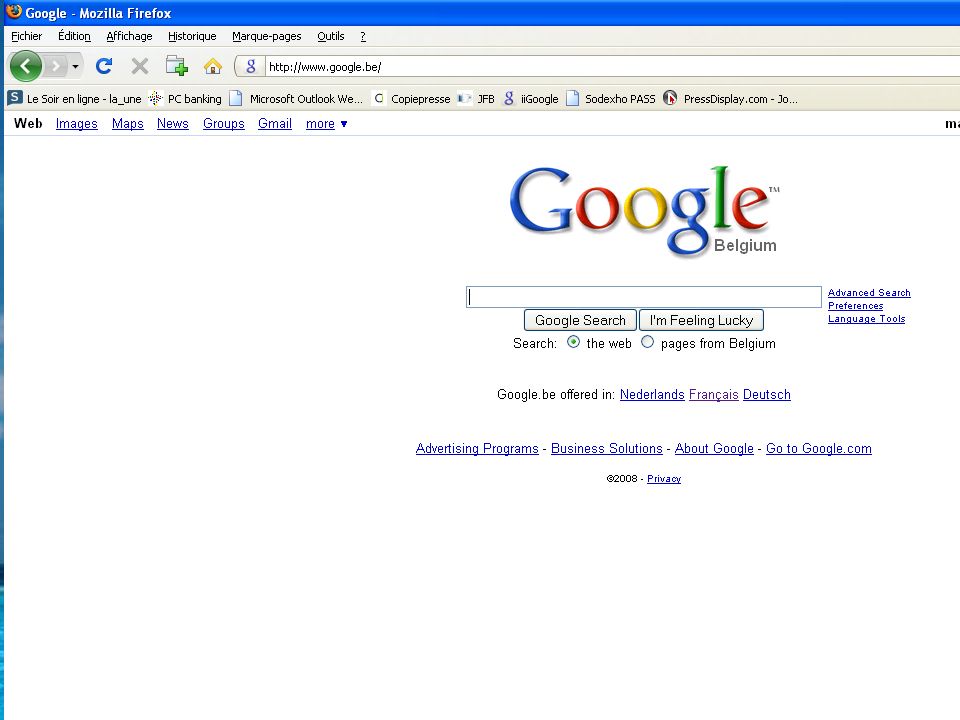Reload the page with the blue refresh icon

pyautogui.click(x=104, y=66)
